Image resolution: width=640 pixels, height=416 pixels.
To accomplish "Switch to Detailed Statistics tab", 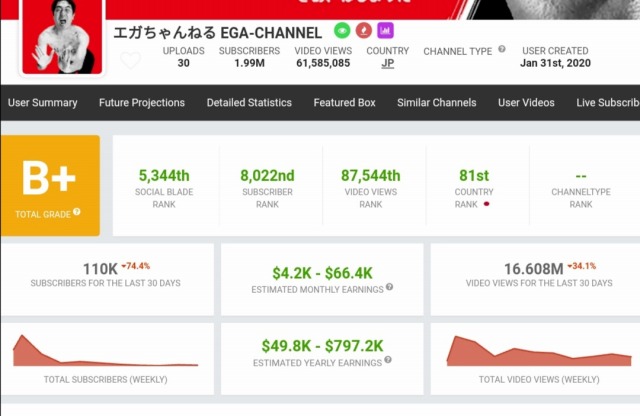I will 249,102.
